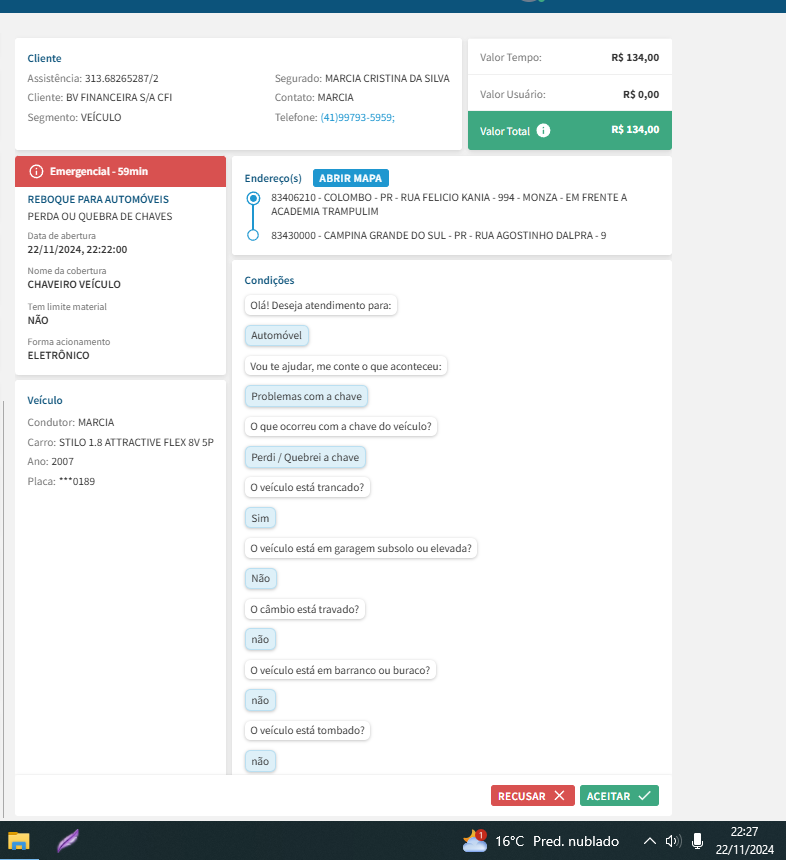Click the assistência number 313.68265287/2
This screenshot has height=860, width=786.
click(121, 78)
